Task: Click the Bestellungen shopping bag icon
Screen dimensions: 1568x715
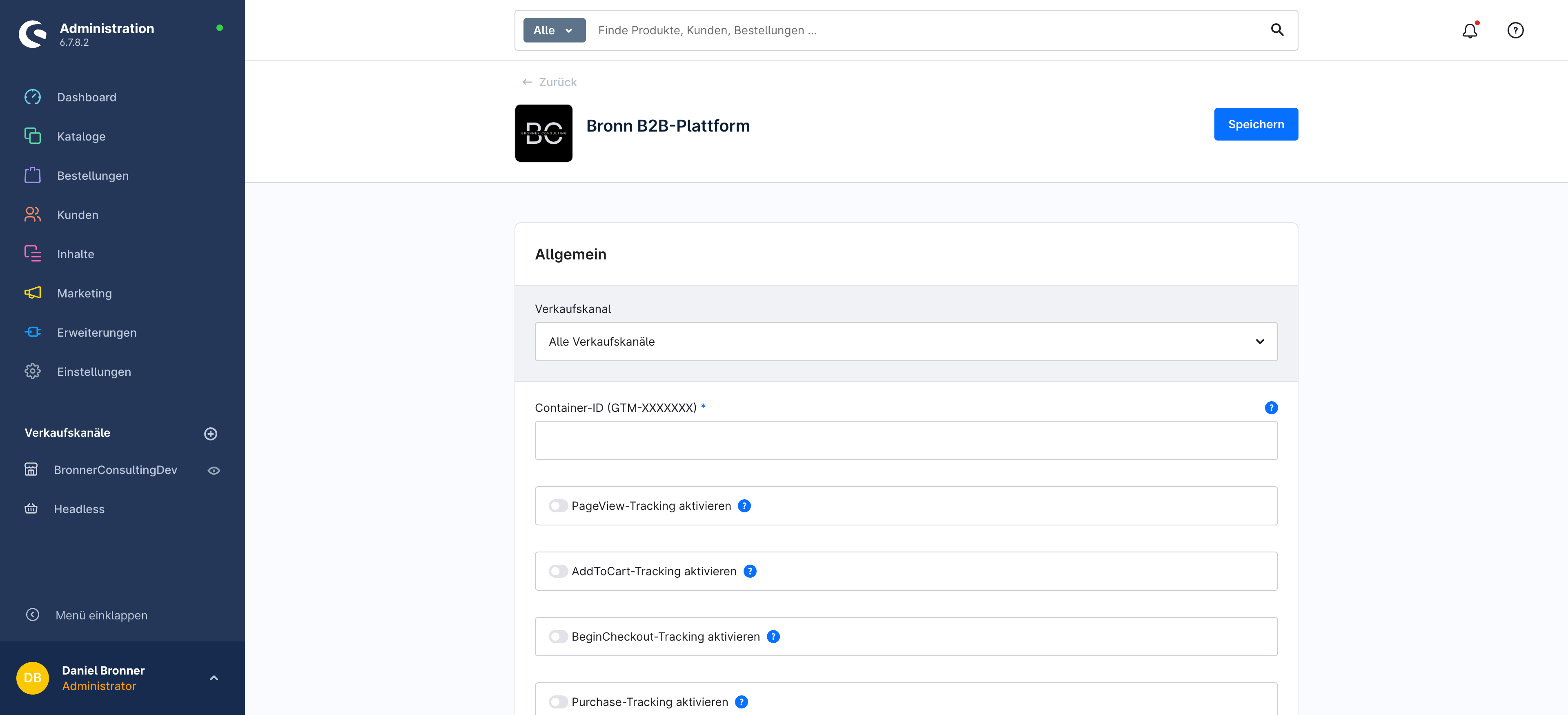Action: point(33,175)
